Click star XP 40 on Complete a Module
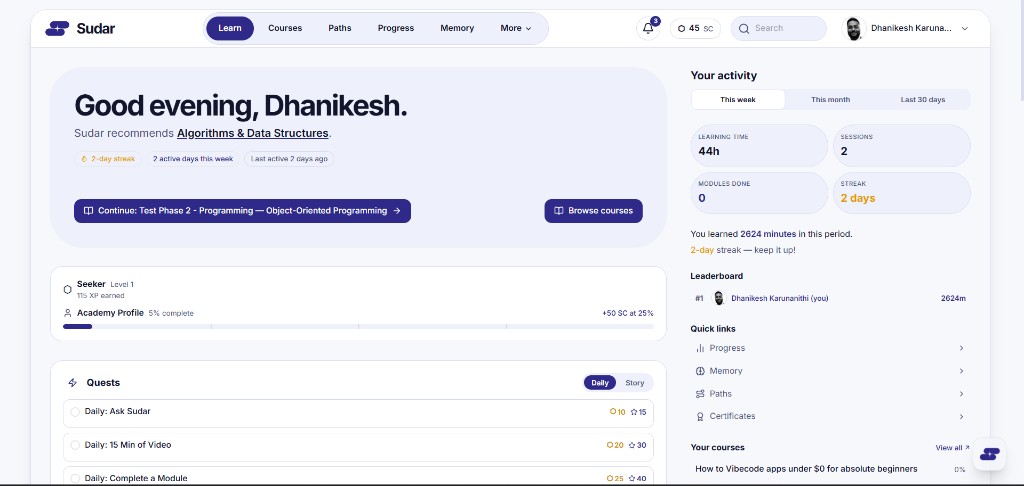 [637, 478]
